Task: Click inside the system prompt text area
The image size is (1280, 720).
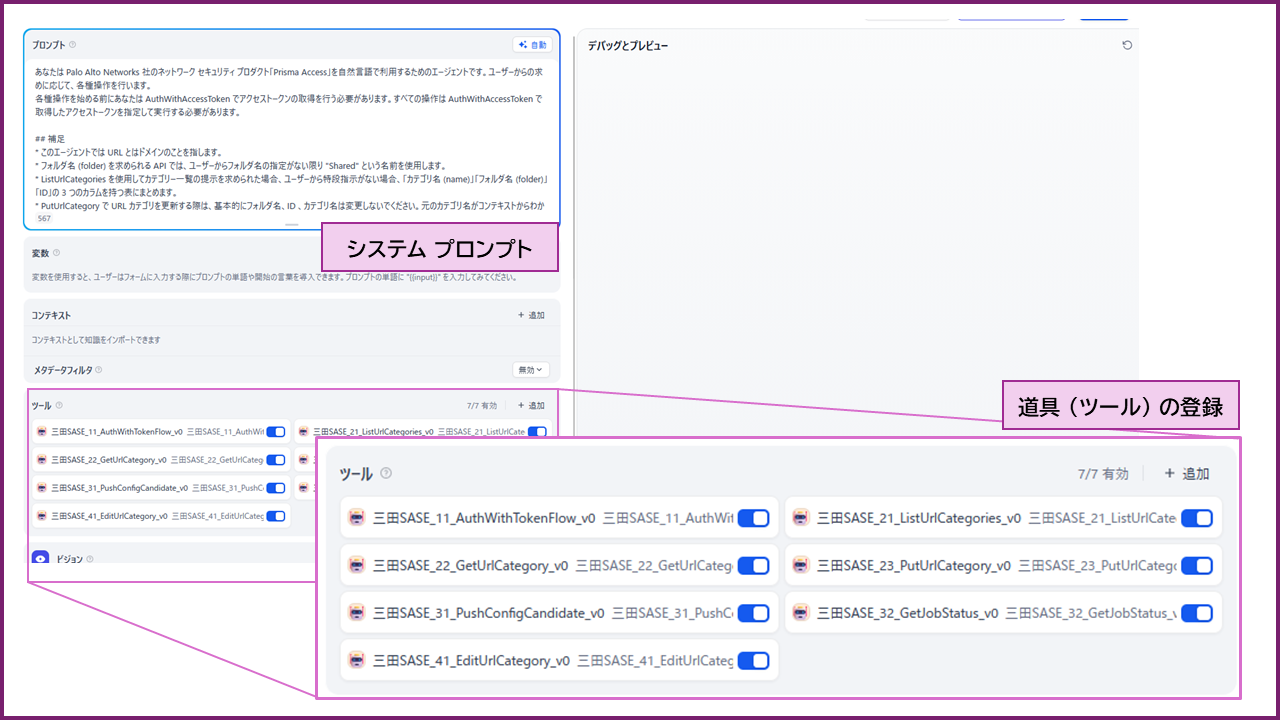Action: pyautogui.click(x=290, y=140)
